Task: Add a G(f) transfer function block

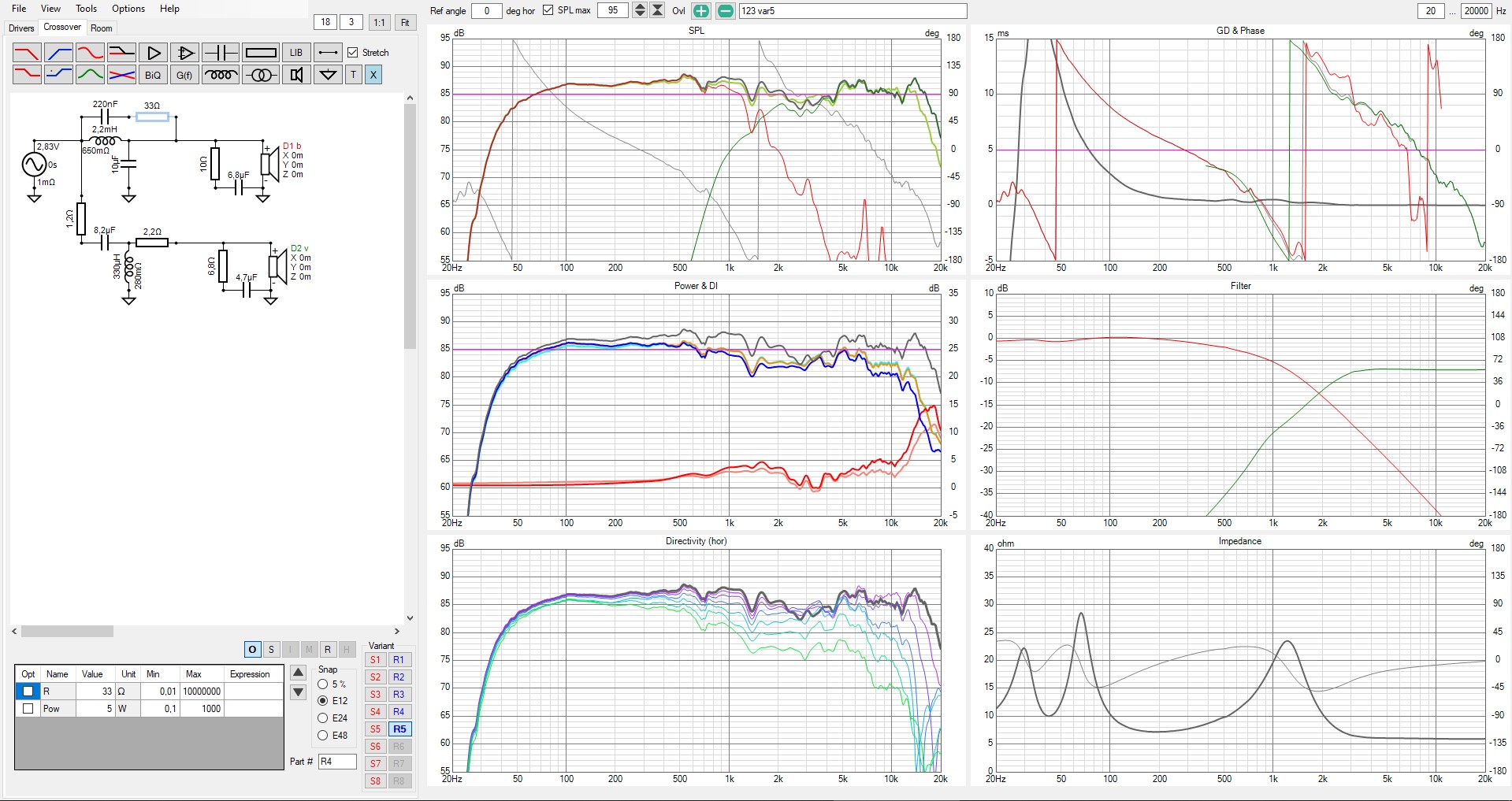Action: (184, 75)
